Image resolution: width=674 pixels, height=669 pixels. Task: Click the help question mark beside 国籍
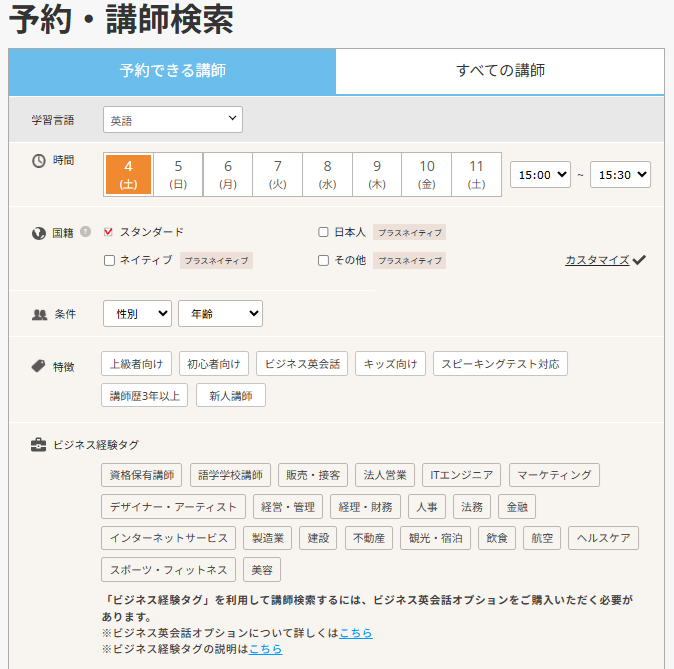pos(86,232)
